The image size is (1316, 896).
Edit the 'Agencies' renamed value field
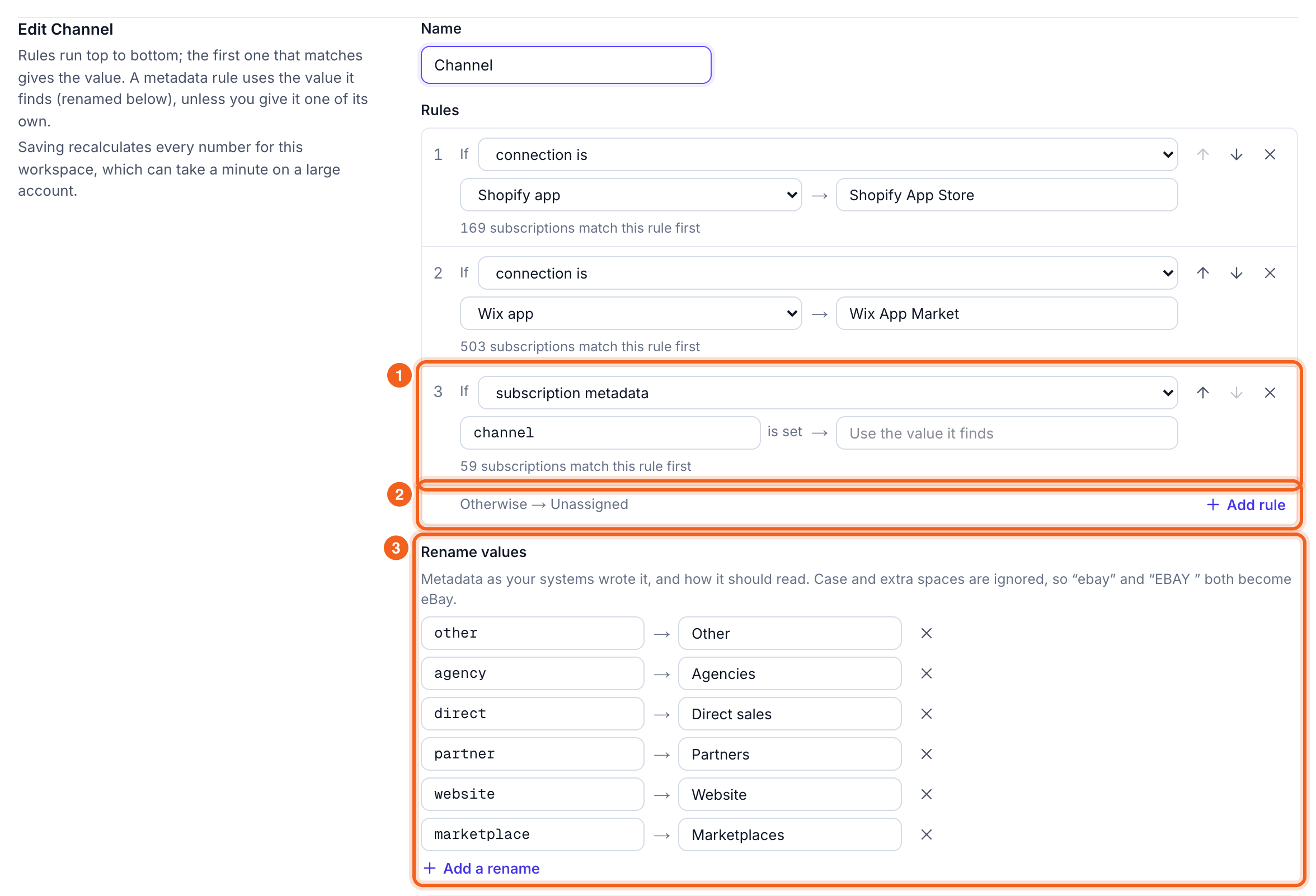pyautogui.click(x=790, y=673)
